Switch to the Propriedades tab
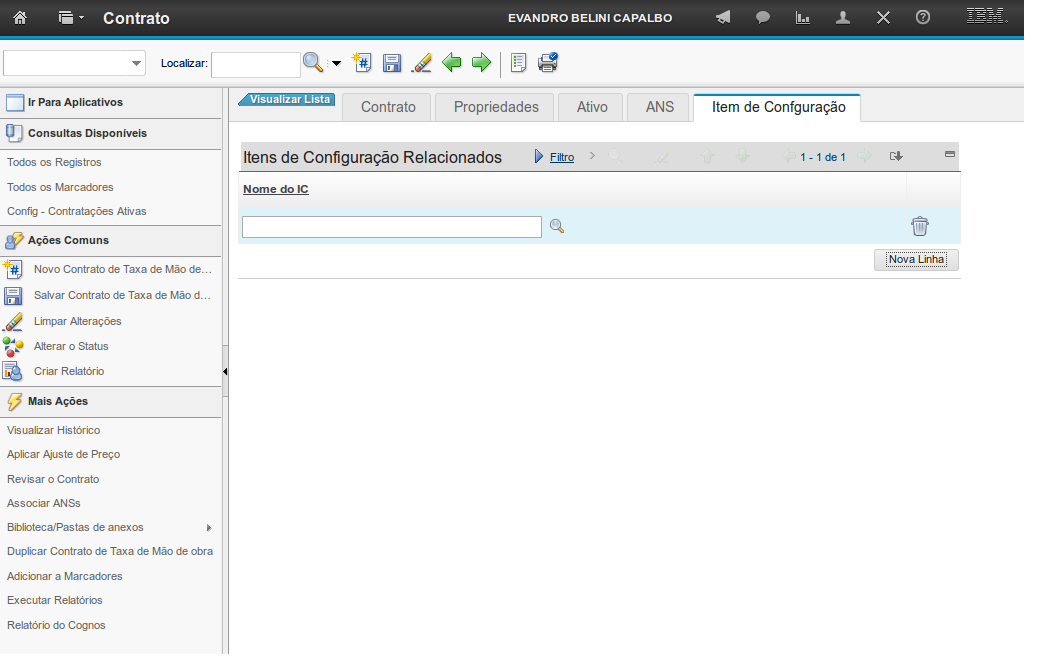 tap(496, 107)
